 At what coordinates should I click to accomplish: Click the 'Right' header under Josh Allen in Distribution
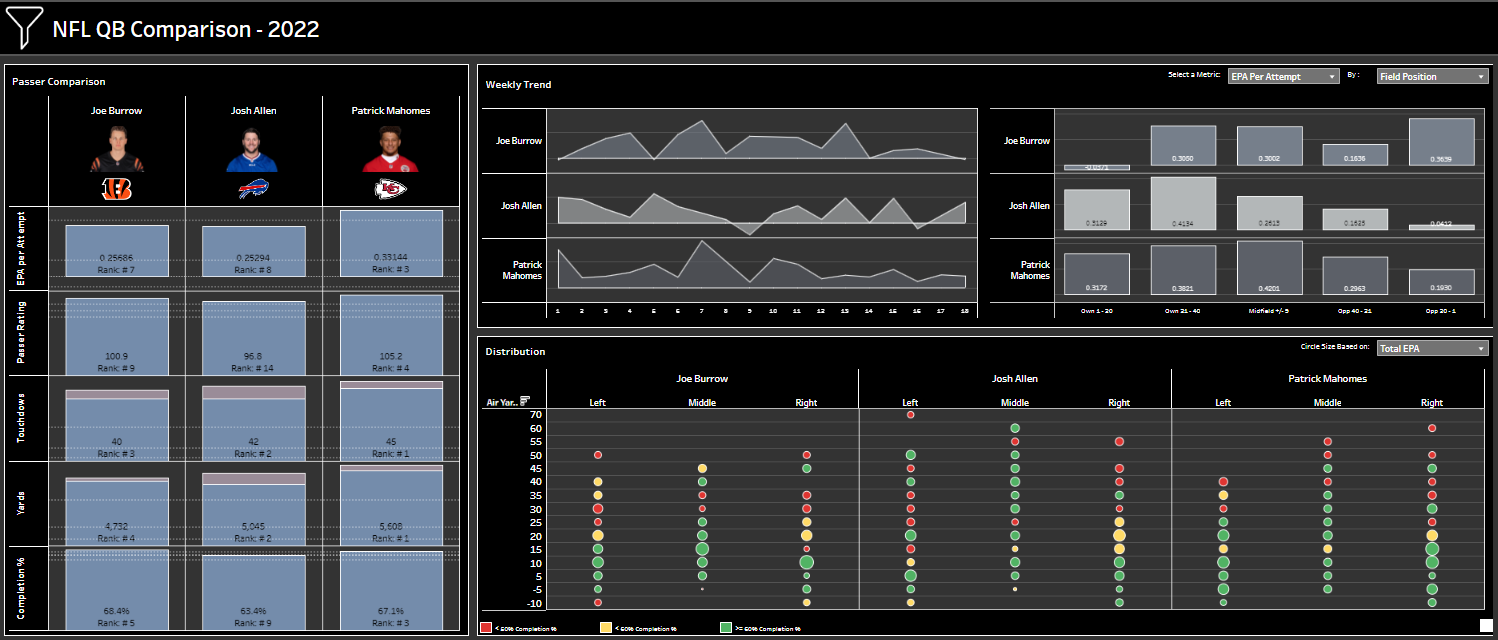1119,402
